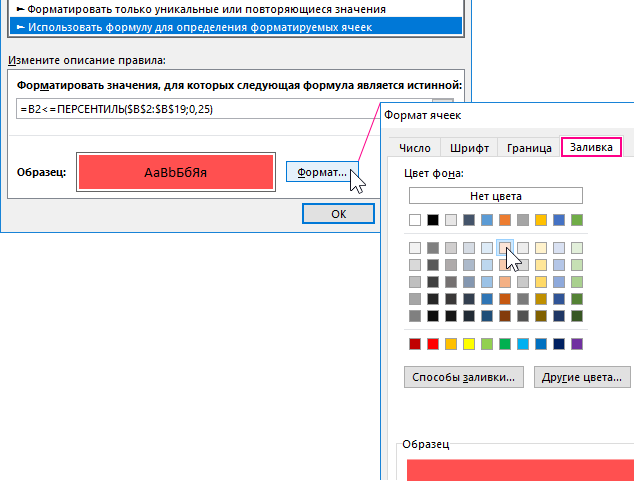Pick the black swatch in the top color row
Screen dimensions: 634x481
pyautogui.click(x=433, y=220)
